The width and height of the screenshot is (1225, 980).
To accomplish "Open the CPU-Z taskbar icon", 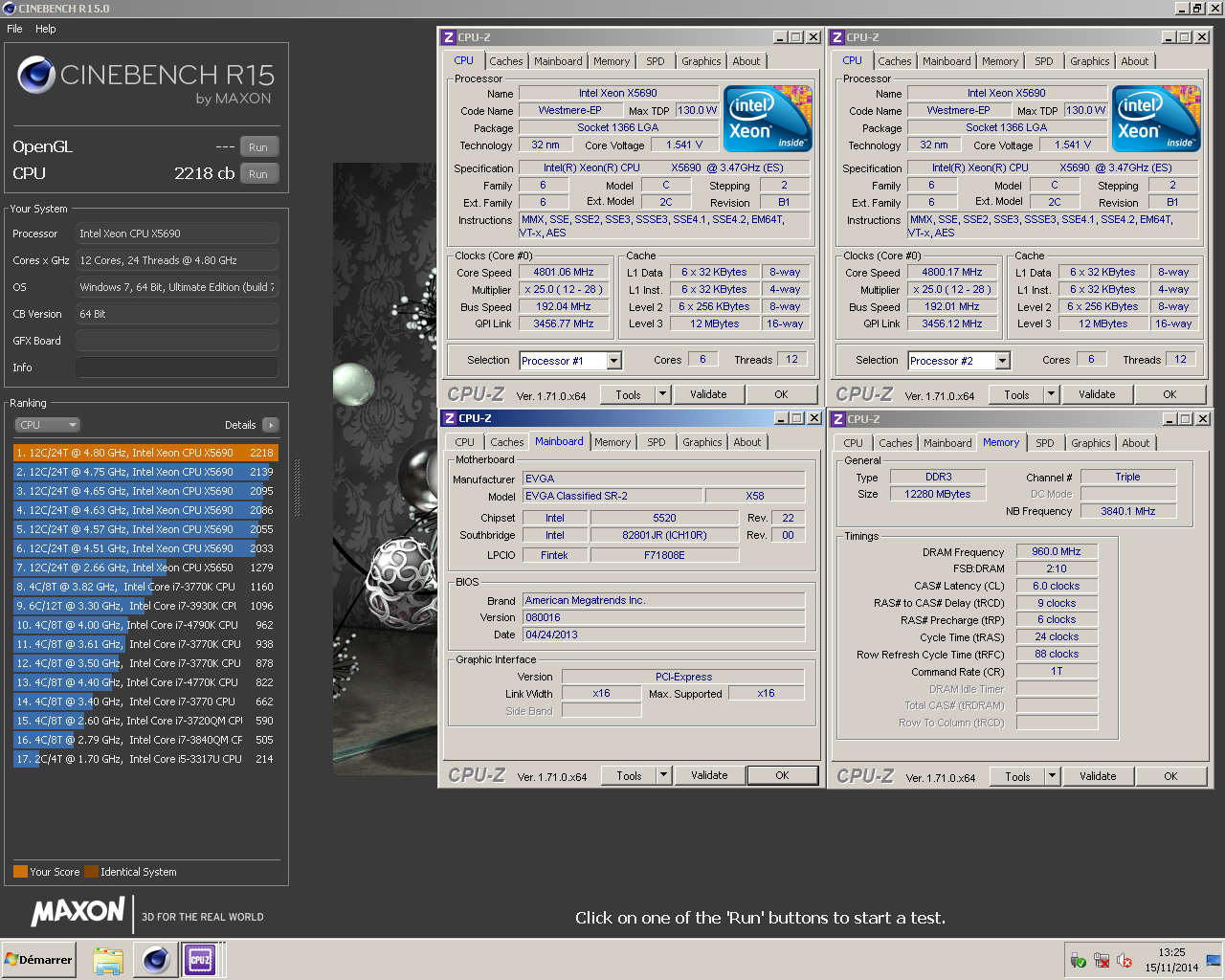I will pos(200,960).
